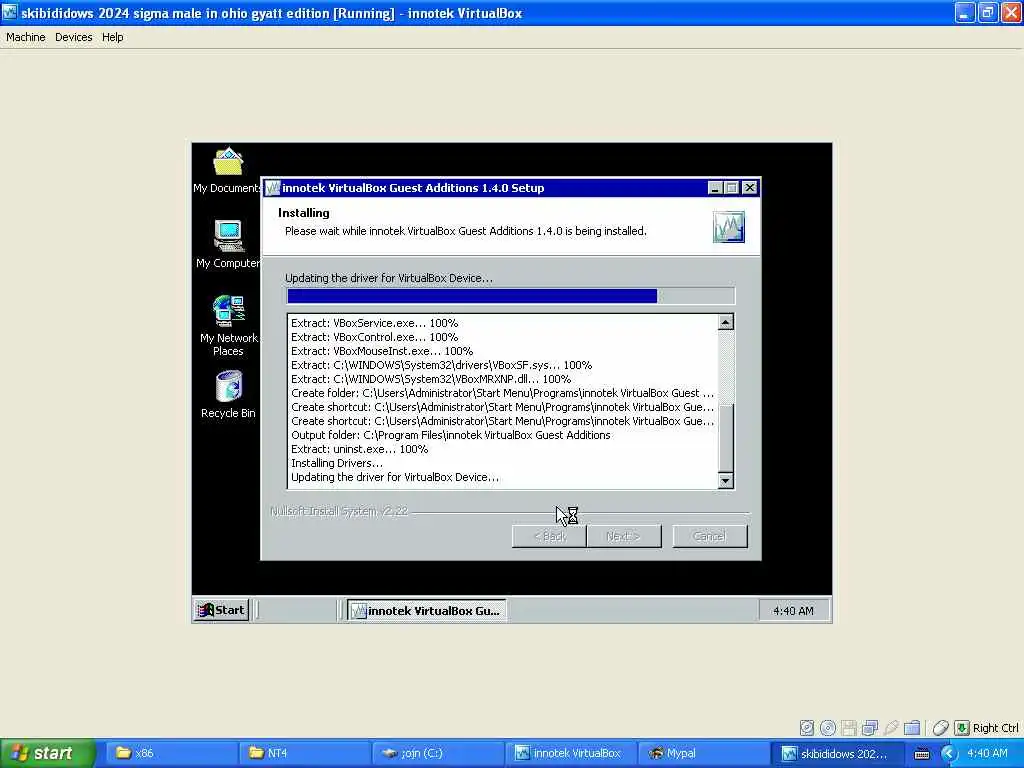1024x768 pixels.
Task: Select My Network Places on guest desktop
Action: [228, 325]
